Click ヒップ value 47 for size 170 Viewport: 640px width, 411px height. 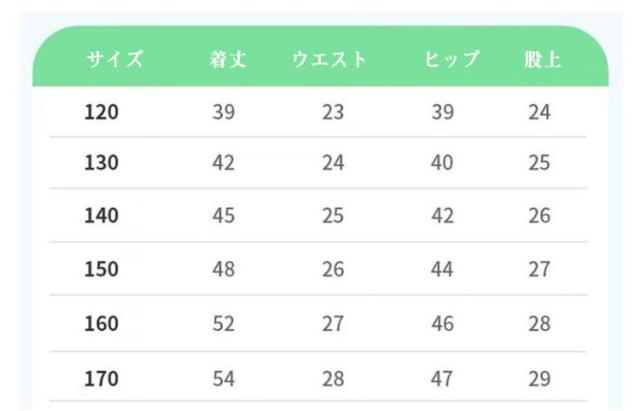tap(442, 378)
